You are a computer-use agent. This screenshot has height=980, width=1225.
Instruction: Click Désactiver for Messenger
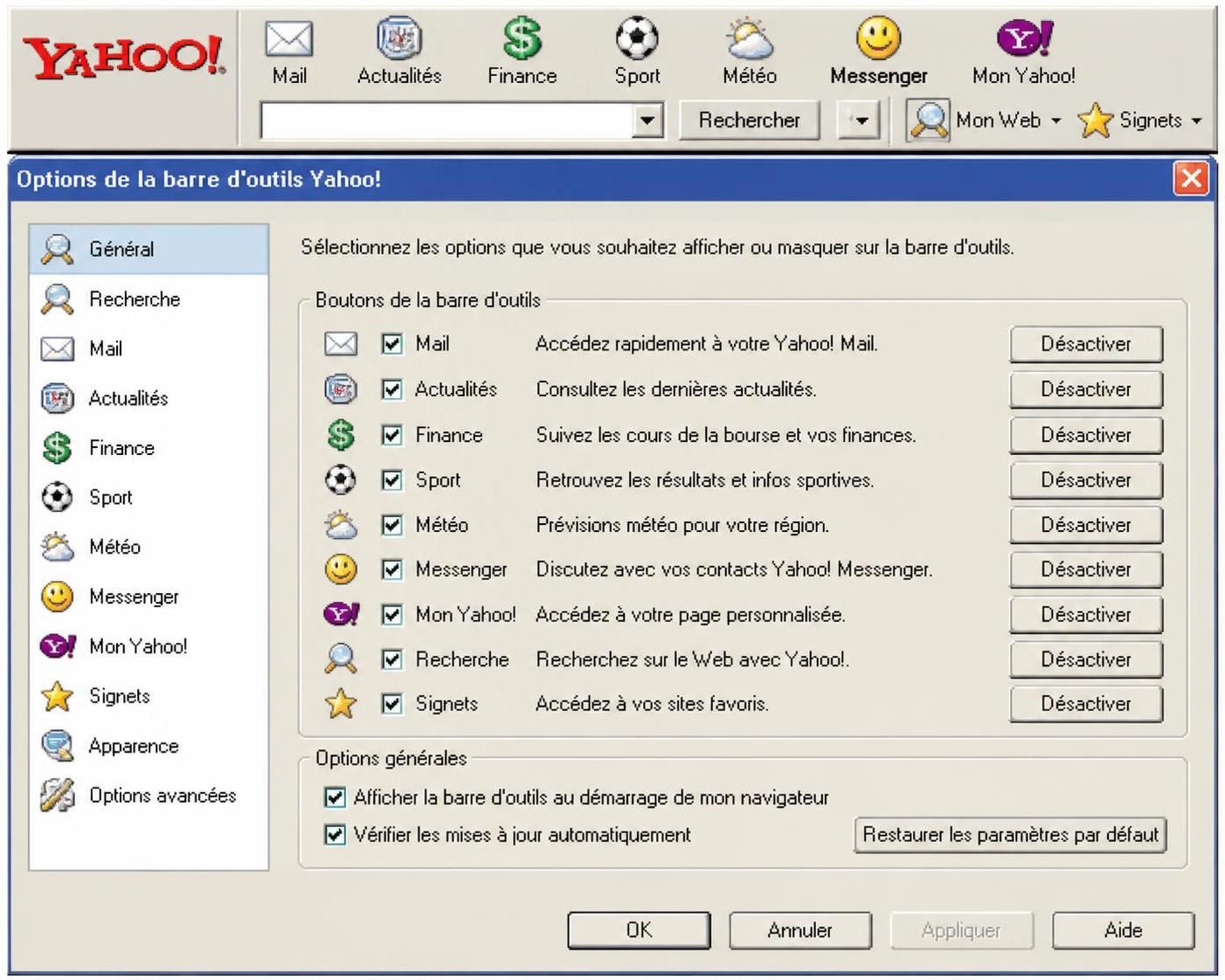tap(1086, 569)
